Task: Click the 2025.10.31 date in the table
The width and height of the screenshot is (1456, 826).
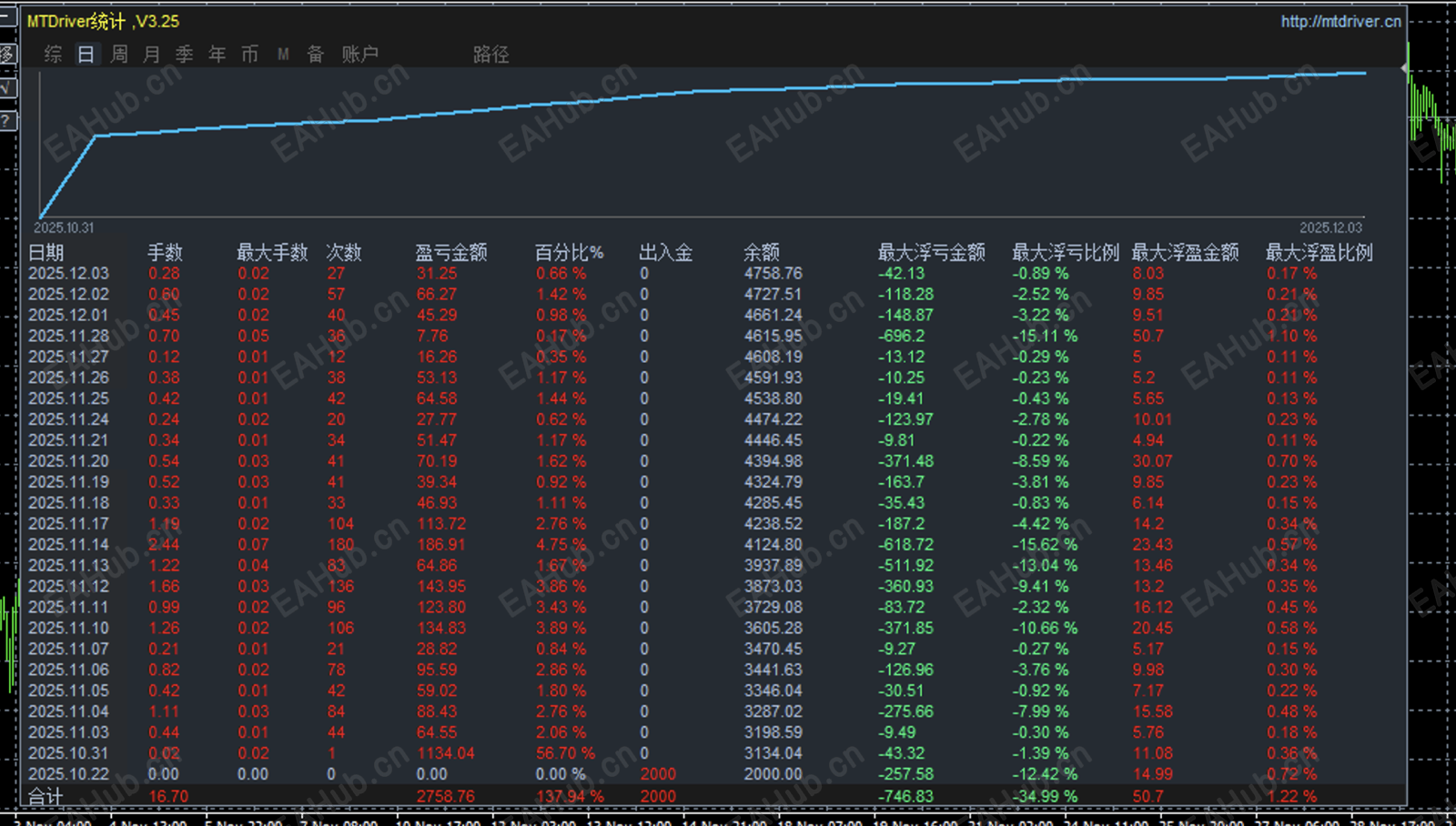Action: [68, 753]
